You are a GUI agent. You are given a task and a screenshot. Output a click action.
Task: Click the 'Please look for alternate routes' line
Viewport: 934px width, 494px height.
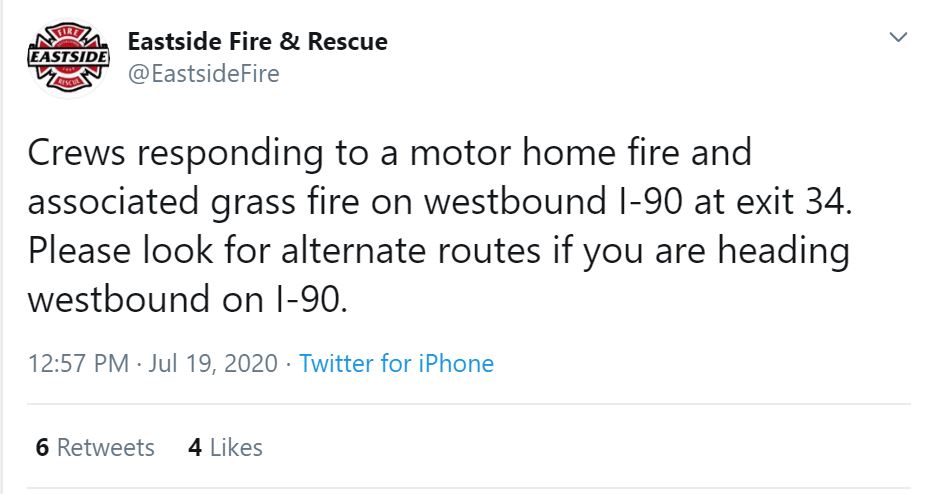[x=438, y=250]
